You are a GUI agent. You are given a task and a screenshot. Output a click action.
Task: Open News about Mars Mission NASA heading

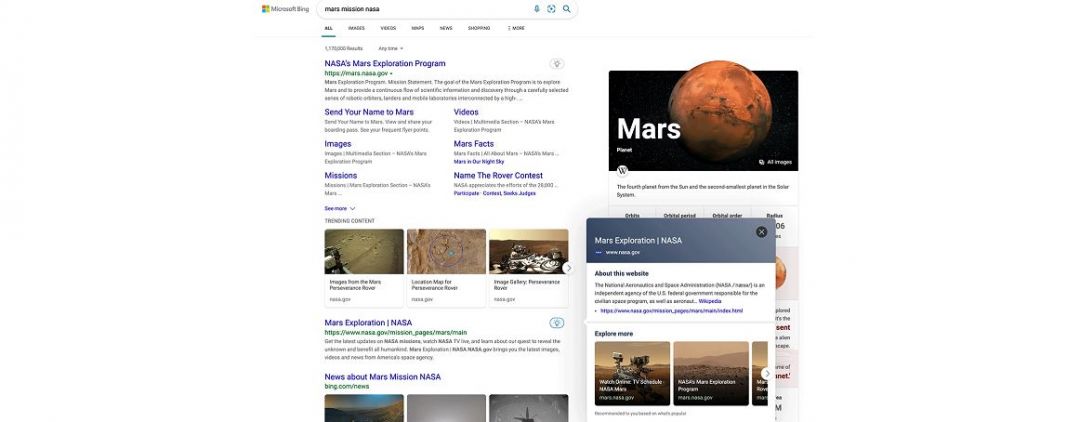(x=382, y=377)
